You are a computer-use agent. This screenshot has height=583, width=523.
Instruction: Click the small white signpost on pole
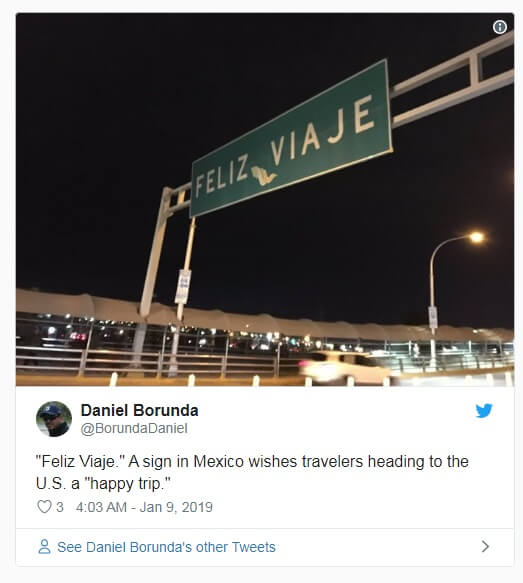coord(183,287)
